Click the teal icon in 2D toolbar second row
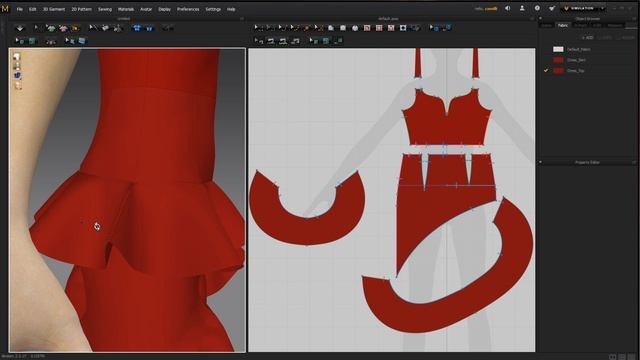 click(326, 41)
